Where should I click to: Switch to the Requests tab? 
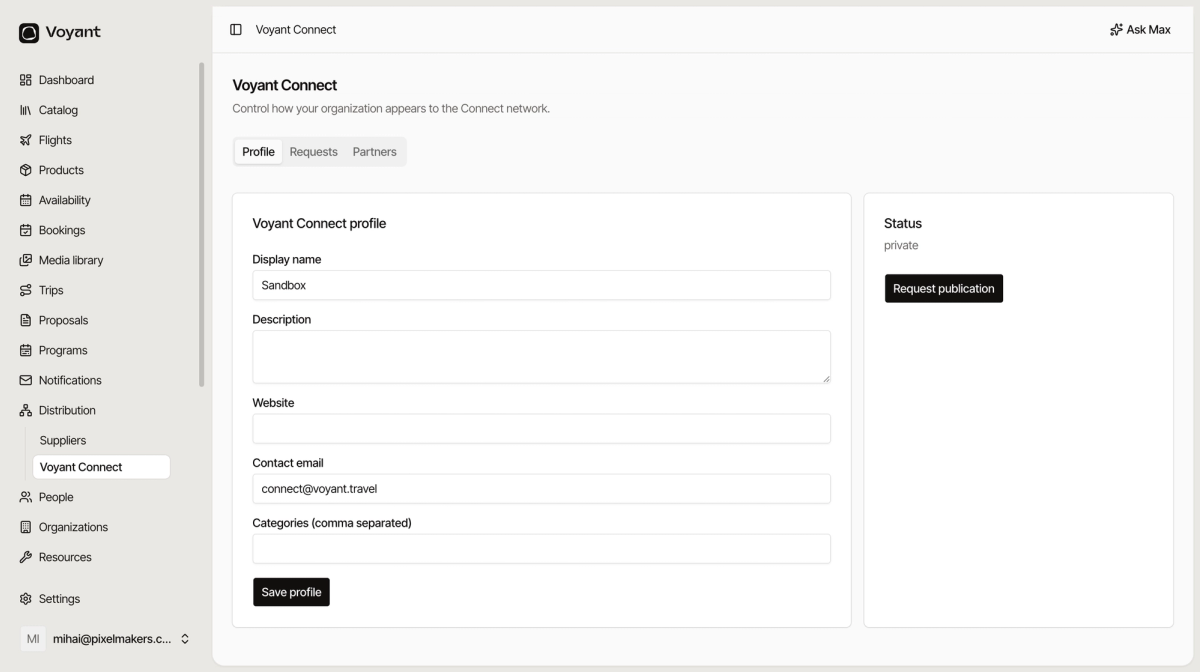point(314,152)
